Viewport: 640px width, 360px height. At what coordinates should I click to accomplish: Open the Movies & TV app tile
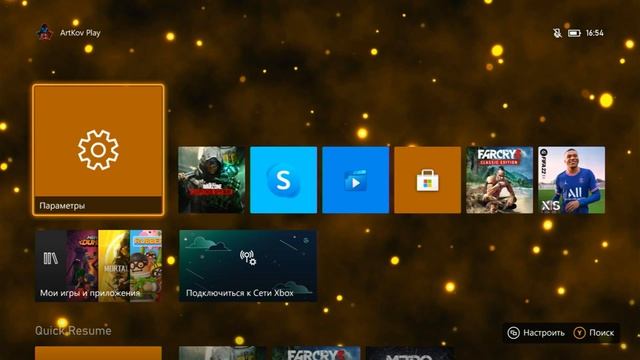[356, 180]
